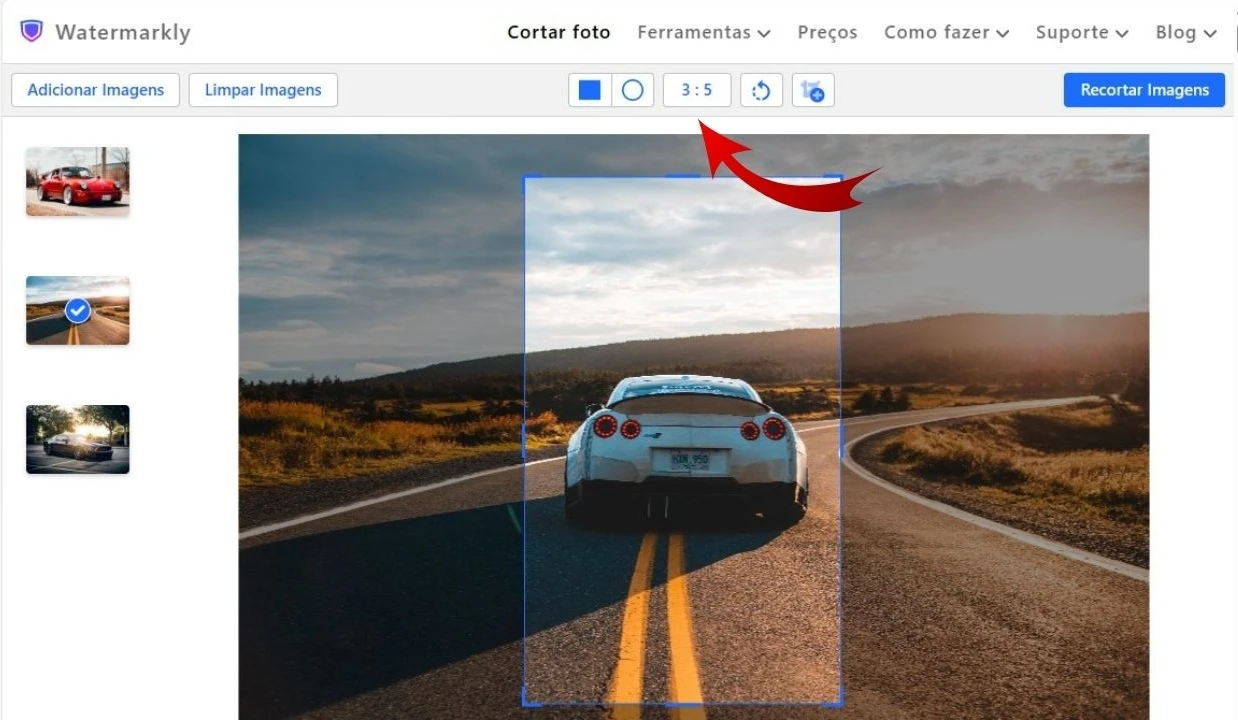Go to the Preços page
The height and width of the screenshot is (720, 1238).
[x=827, y=32]
